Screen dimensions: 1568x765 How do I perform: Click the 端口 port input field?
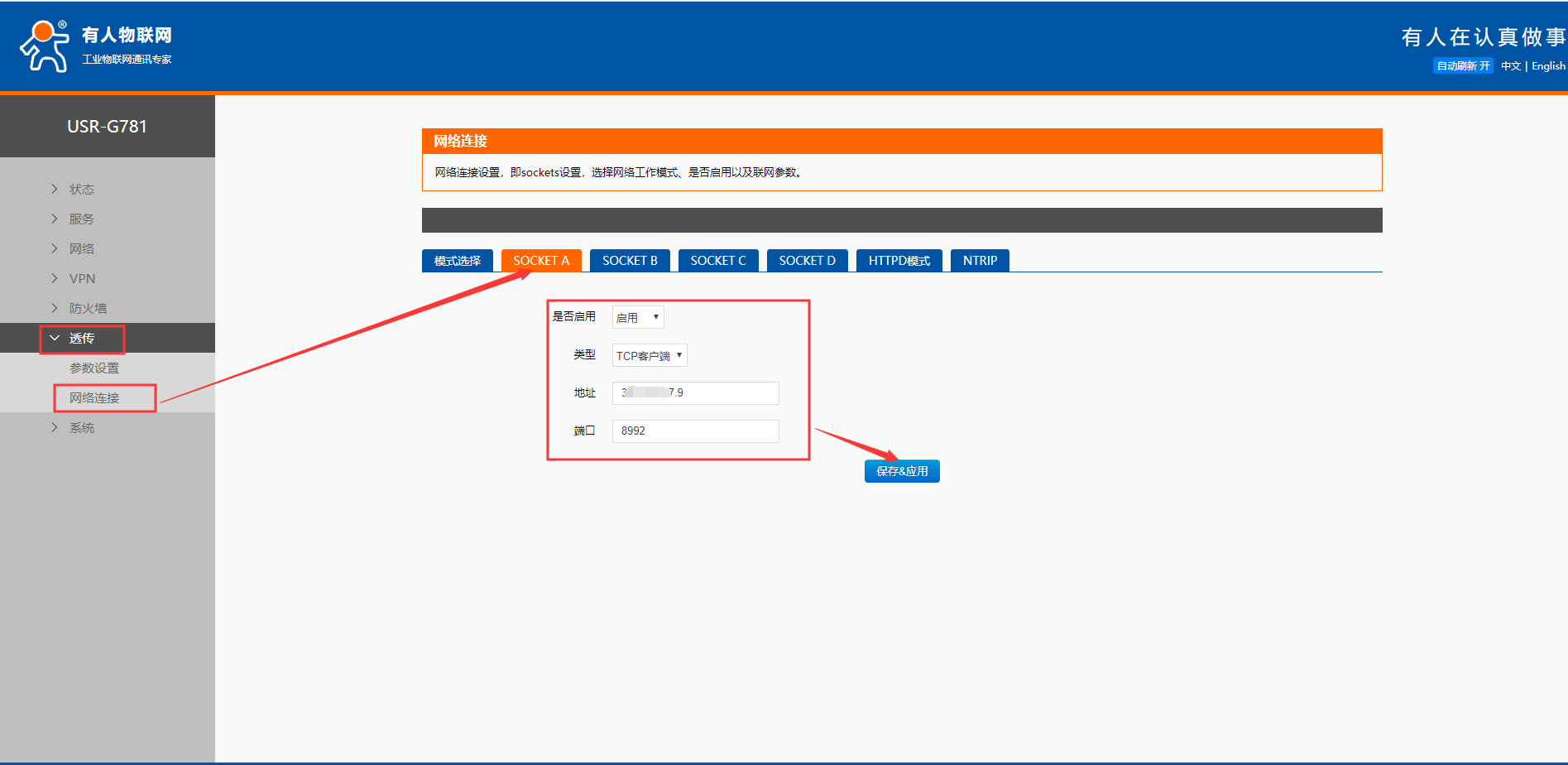click(x=695, y=431)
